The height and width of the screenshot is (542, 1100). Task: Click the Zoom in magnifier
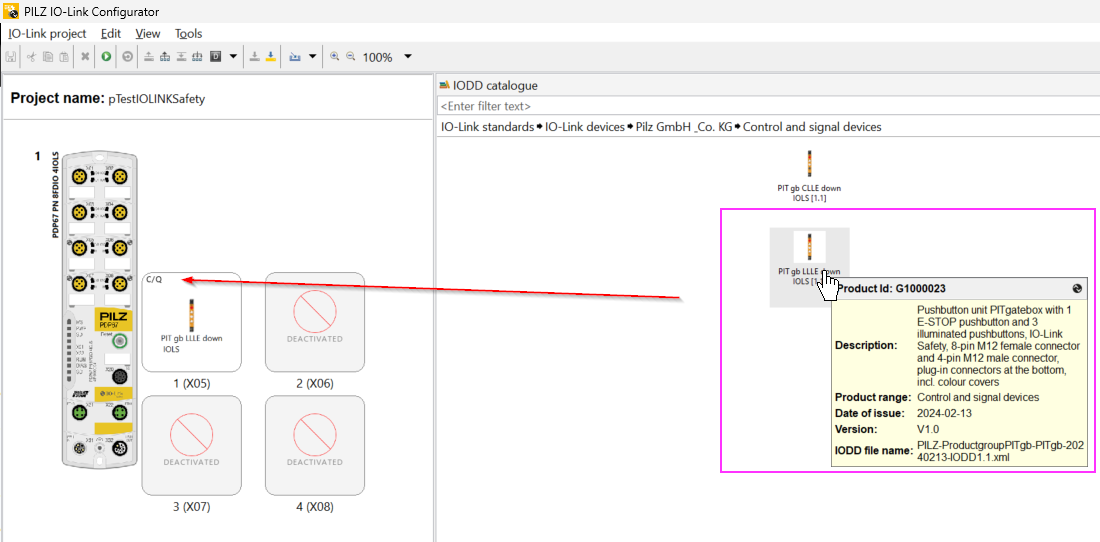(335, 57)
